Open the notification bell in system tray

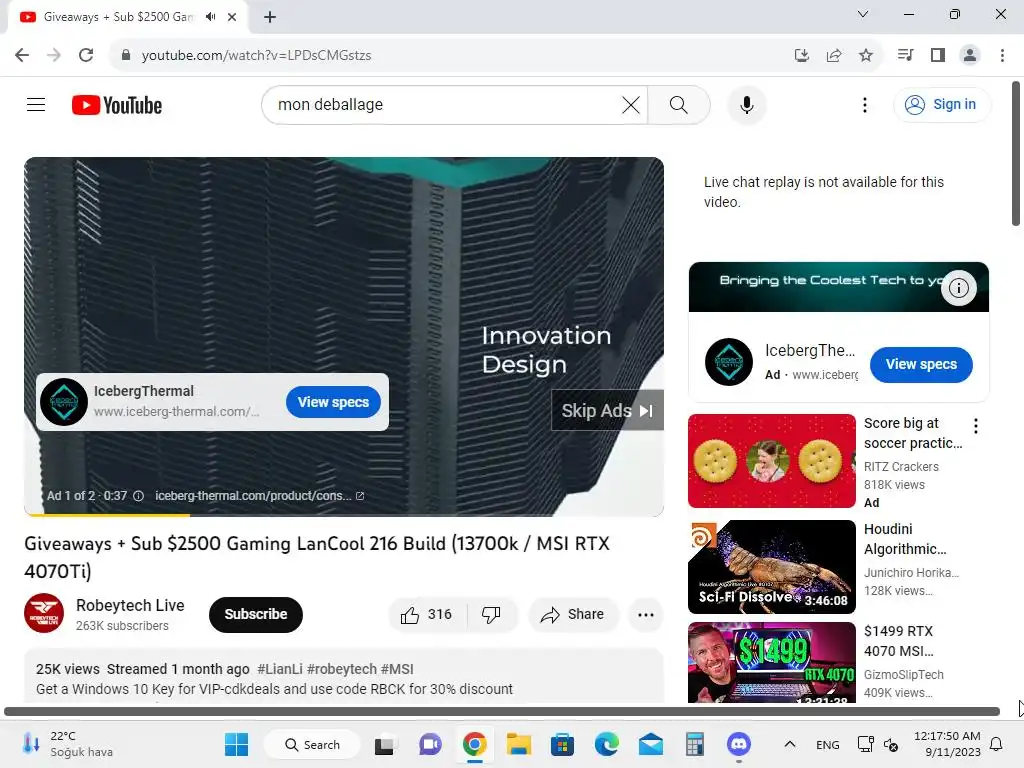pyautogui.click(x=996, y=744)
